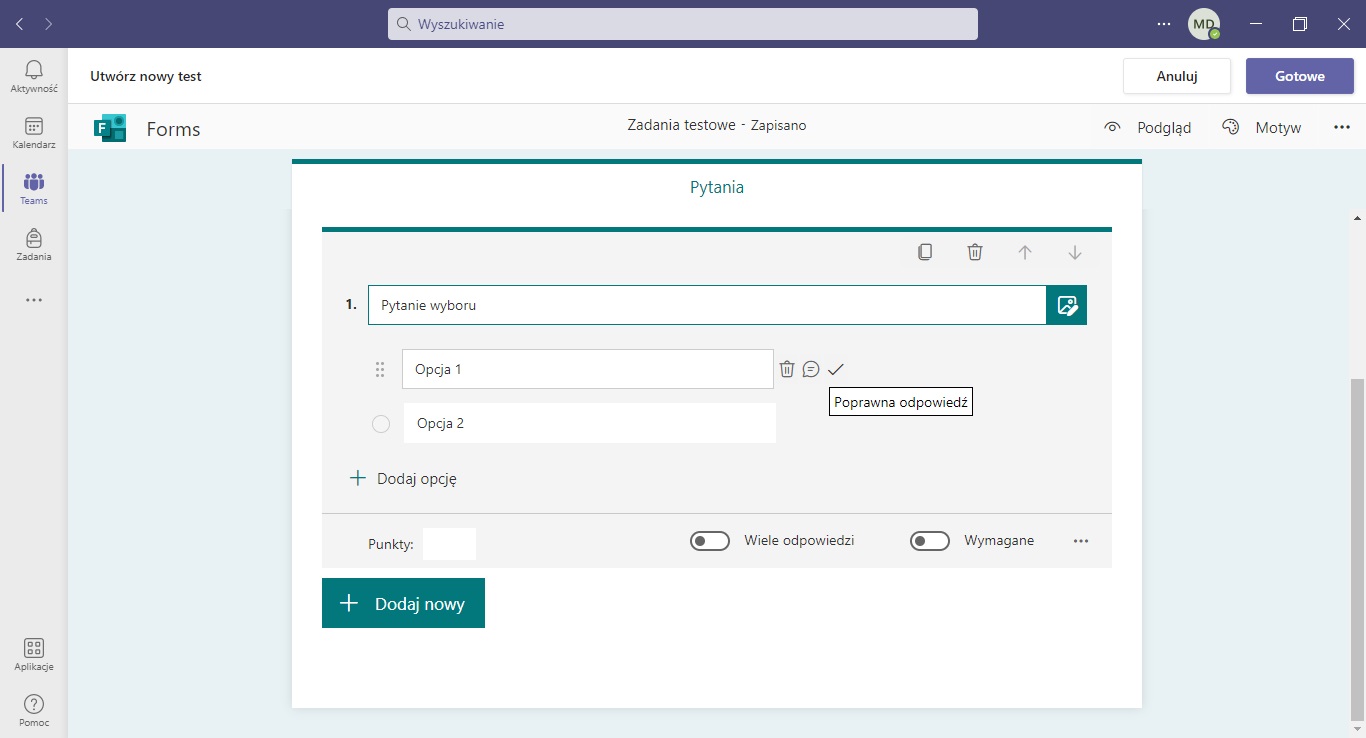Expand more apps ellipsis in sidebar
Viewport: 1366px width, 738px height.
click(34, 300)
